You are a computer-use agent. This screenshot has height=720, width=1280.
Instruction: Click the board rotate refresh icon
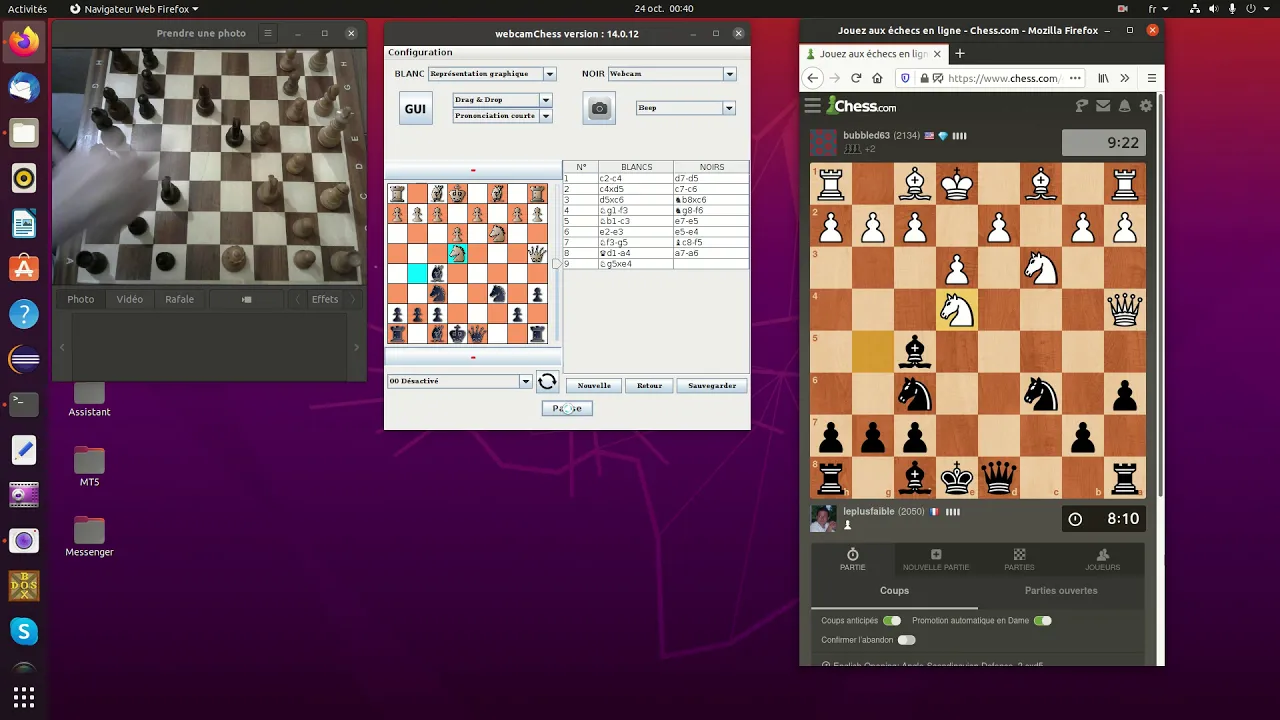pos(547,381)
